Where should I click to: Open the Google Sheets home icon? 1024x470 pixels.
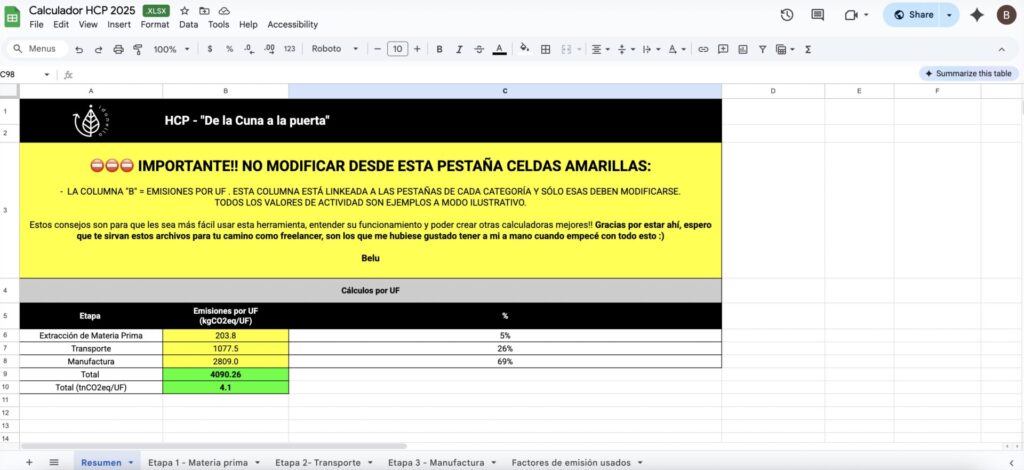pos(12,16)
